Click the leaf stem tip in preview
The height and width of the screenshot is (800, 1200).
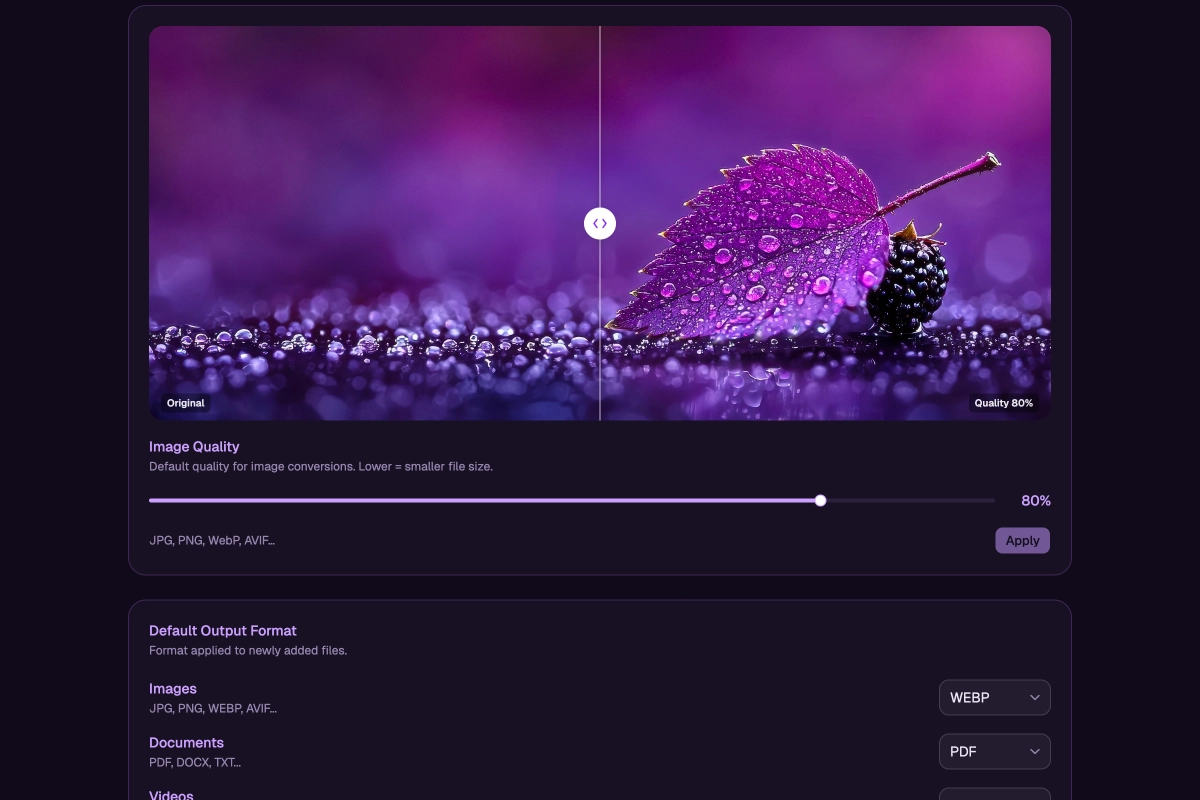[991, 159]
